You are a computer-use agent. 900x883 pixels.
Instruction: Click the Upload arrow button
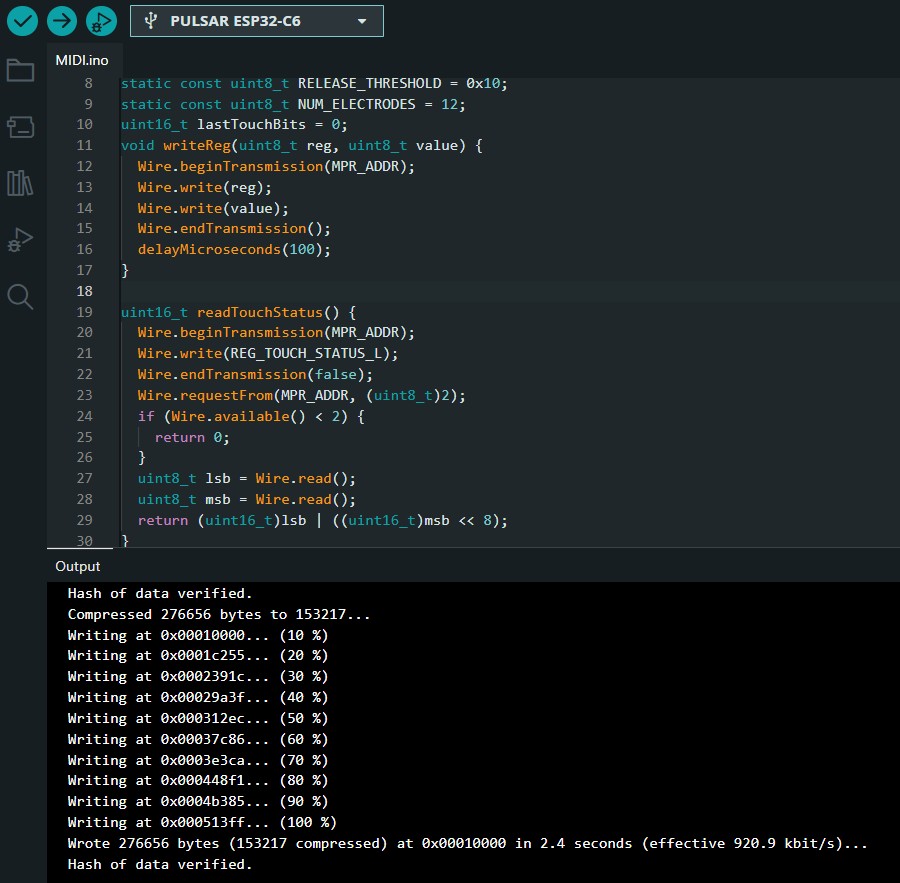(x=62, y=21)
